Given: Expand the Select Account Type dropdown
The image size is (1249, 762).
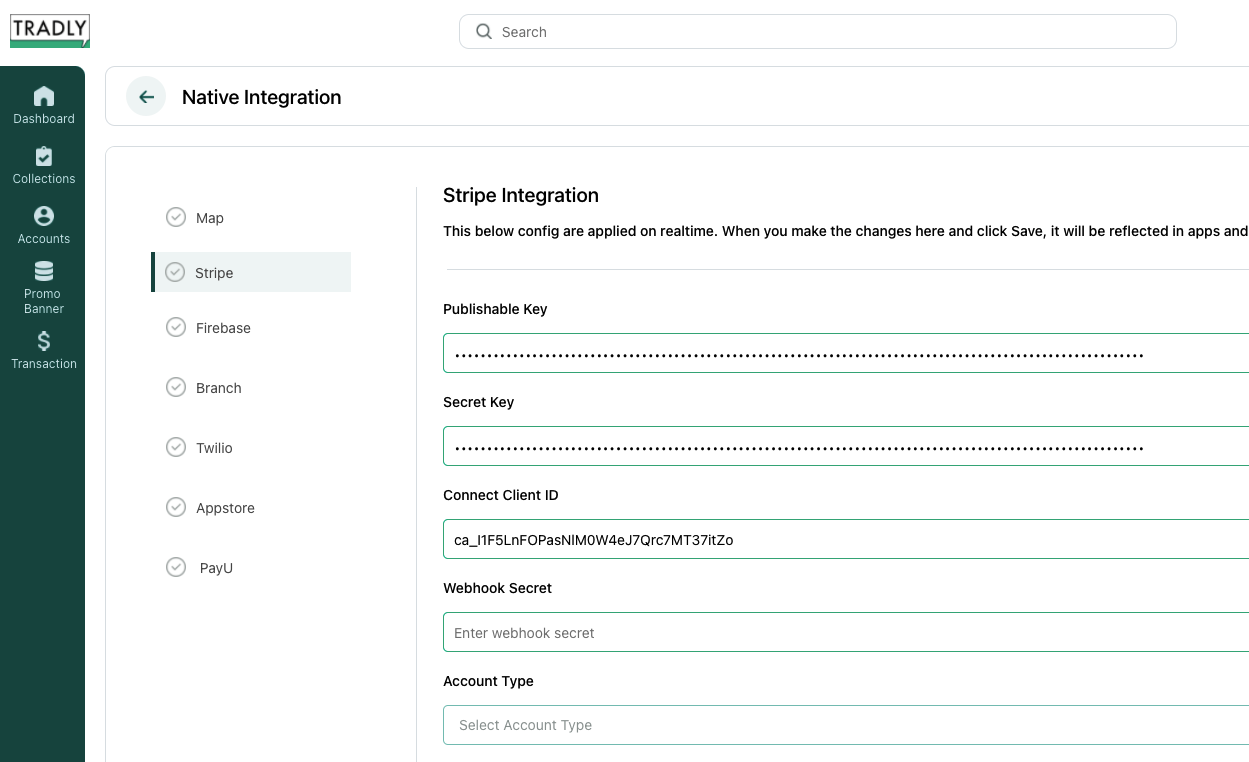Looking at the screenshot, I should click(x=845, y=725).
